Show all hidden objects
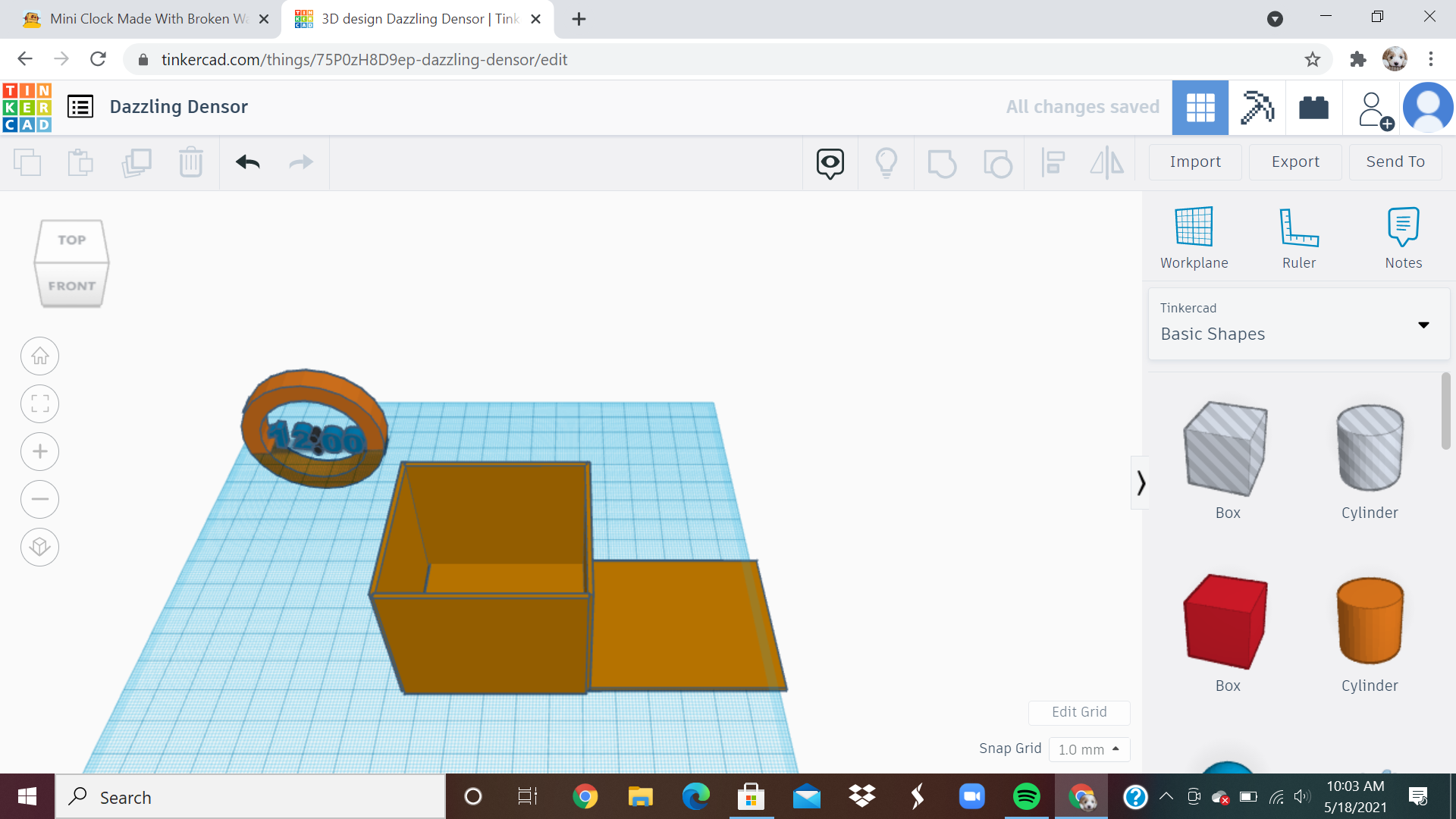Screen dimensions: 1456x819 point(830,162)
